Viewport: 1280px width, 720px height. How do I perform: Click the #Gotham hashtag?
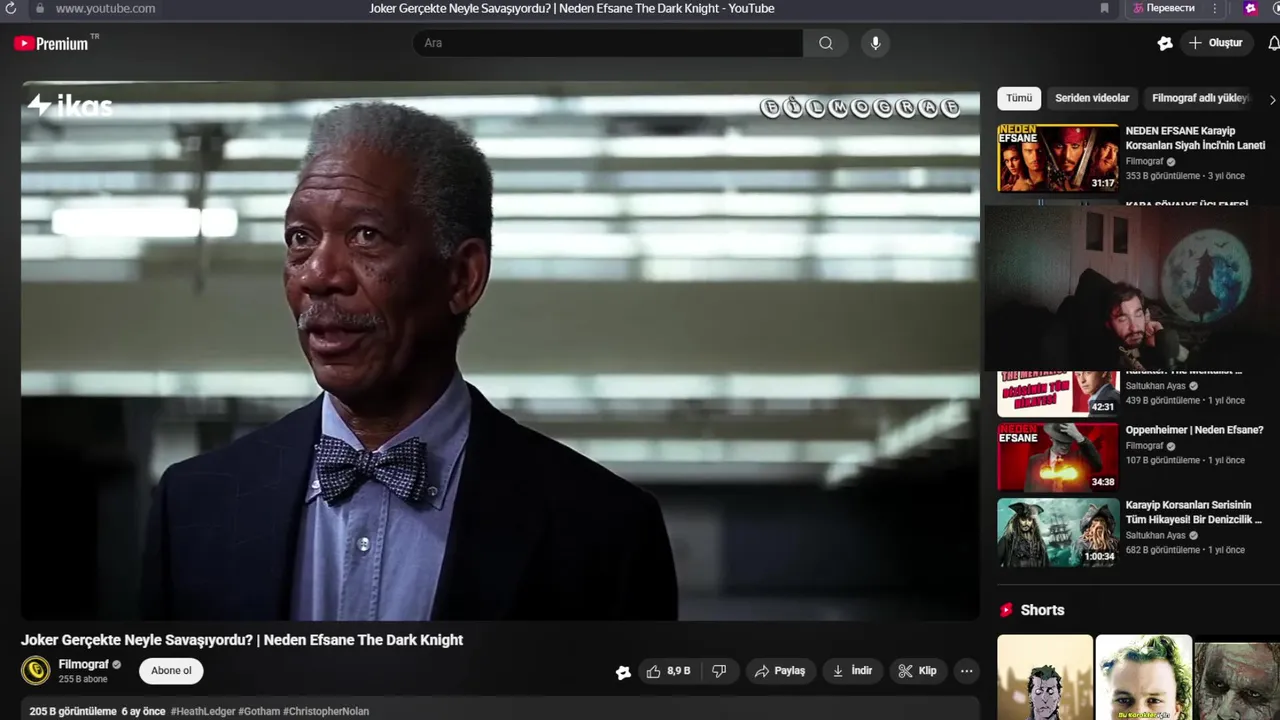pos(259,711)
